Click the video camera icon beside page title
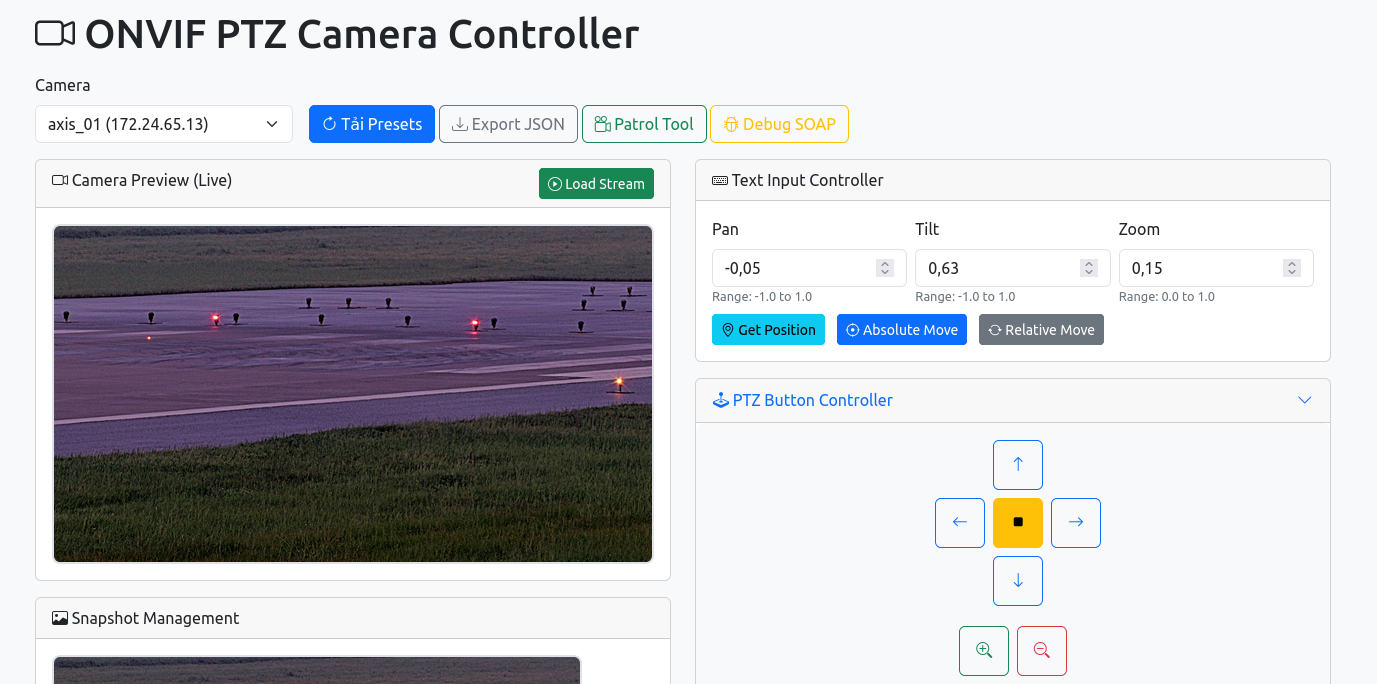1377x684 pixels. [55, 34]
